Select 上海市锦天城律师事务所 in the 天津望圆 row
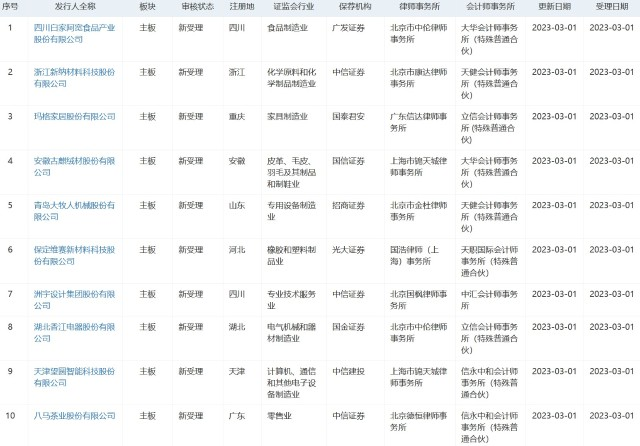The width and height of the screenshot is (640, 446). coord(419,377)
